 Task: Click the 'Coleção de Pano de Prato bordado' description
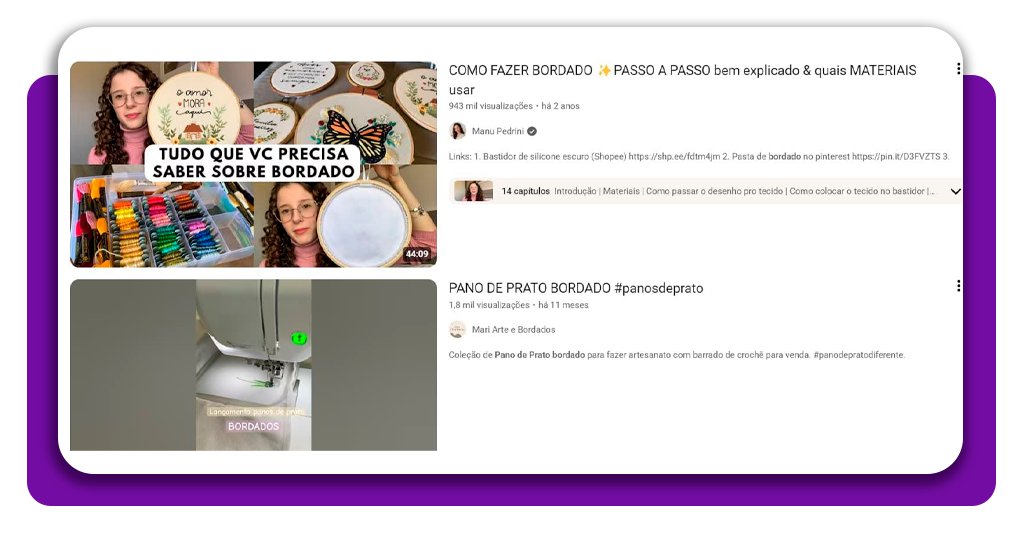(x=676, y=354)
